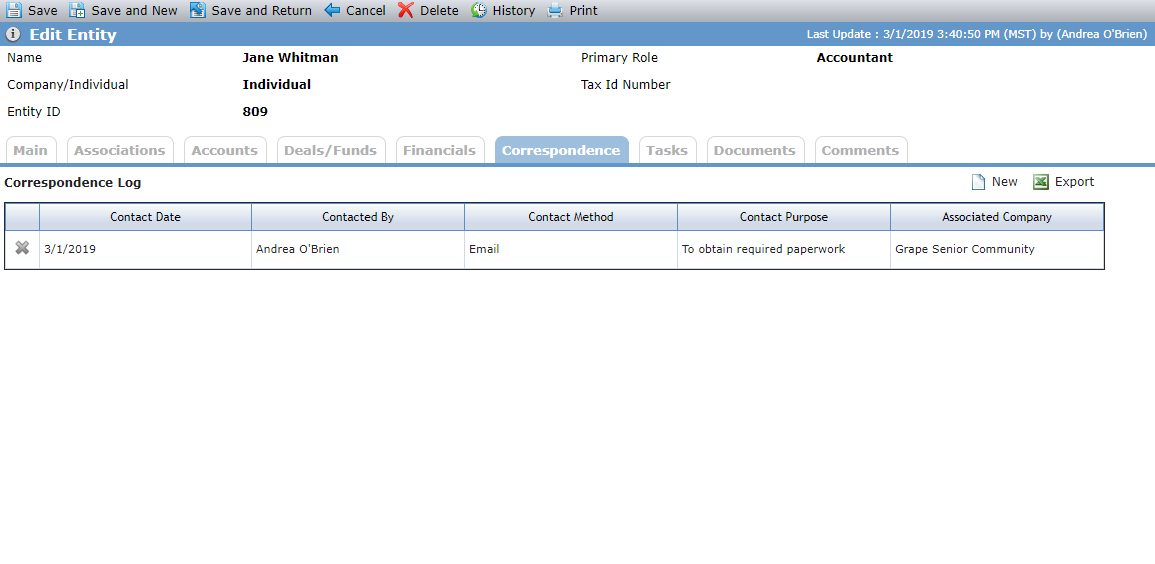Click the Andrea O'Brien cell
Image resolution: width=1155 pixels, height=564 pixels.
[358, 250]
